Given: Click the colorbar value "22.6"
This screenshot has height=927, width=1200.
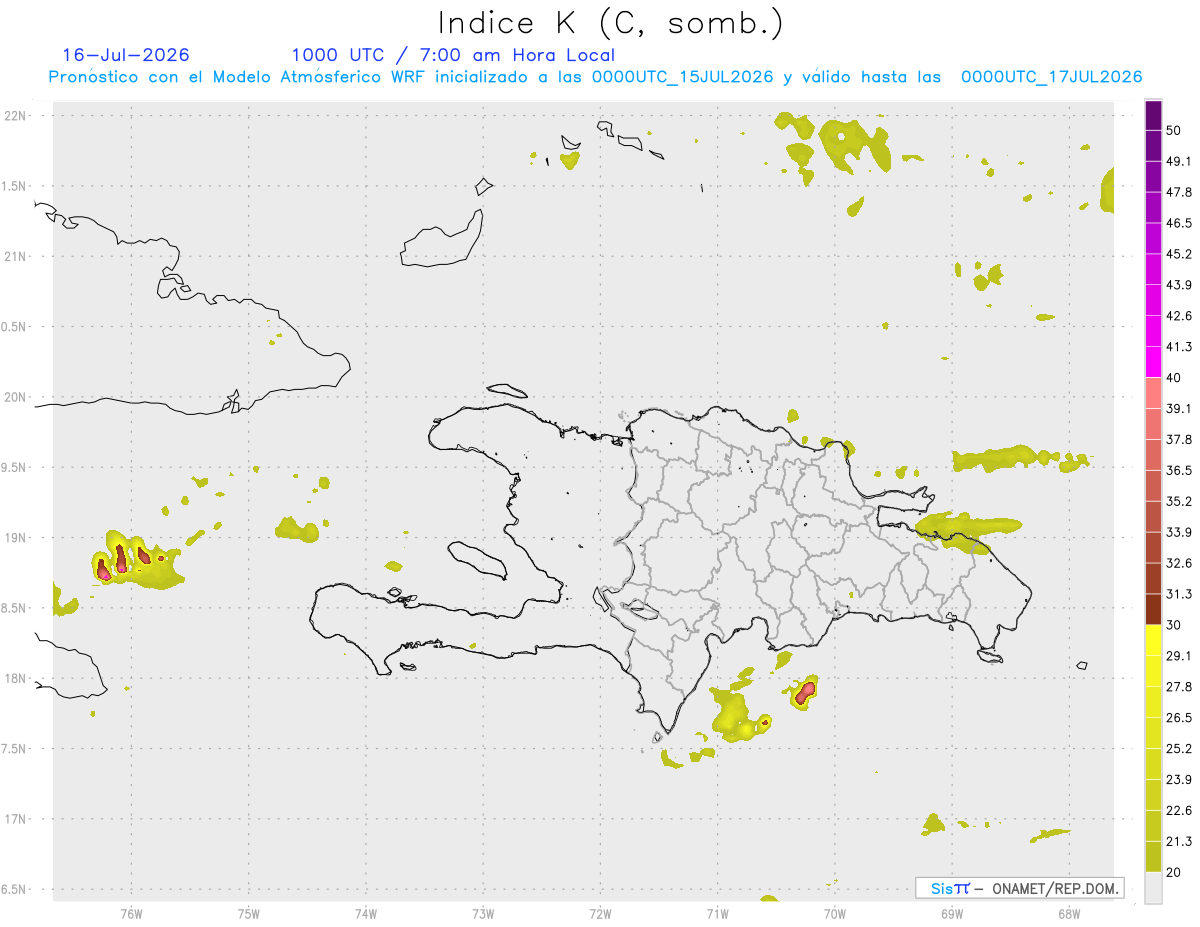Looking at the screenshot, I should point(1179,810).
